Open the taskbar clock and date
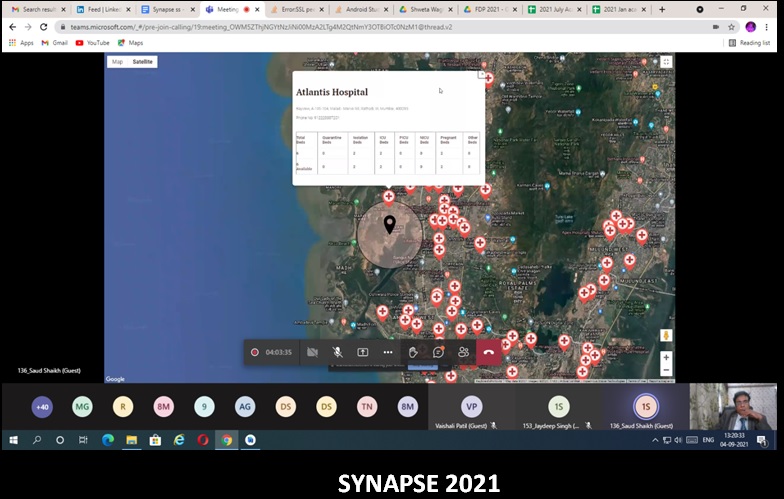The image size is (784, 499). point(734,440)
